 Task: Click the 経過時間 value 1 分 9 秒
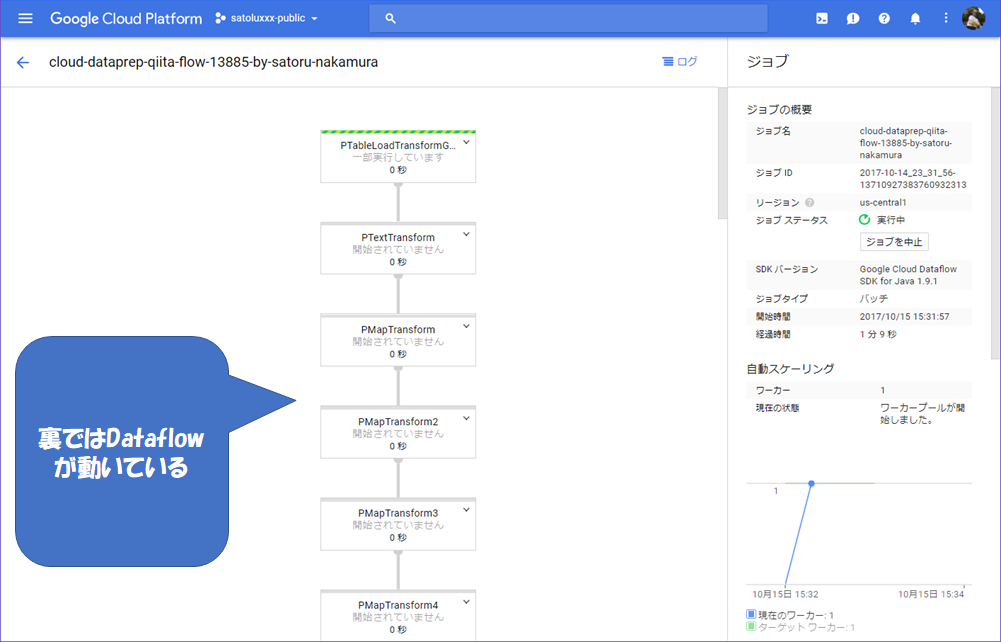pyautogui.click(x=878, y=334)
